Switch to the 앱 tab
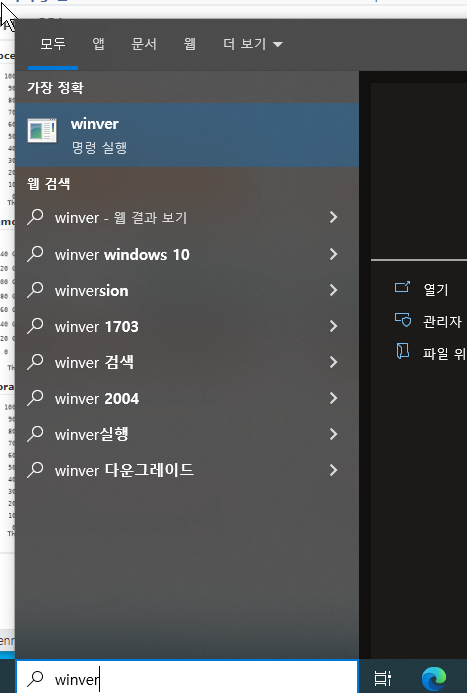Viewport: 467px width, 693px height. (x=98, y=44)
